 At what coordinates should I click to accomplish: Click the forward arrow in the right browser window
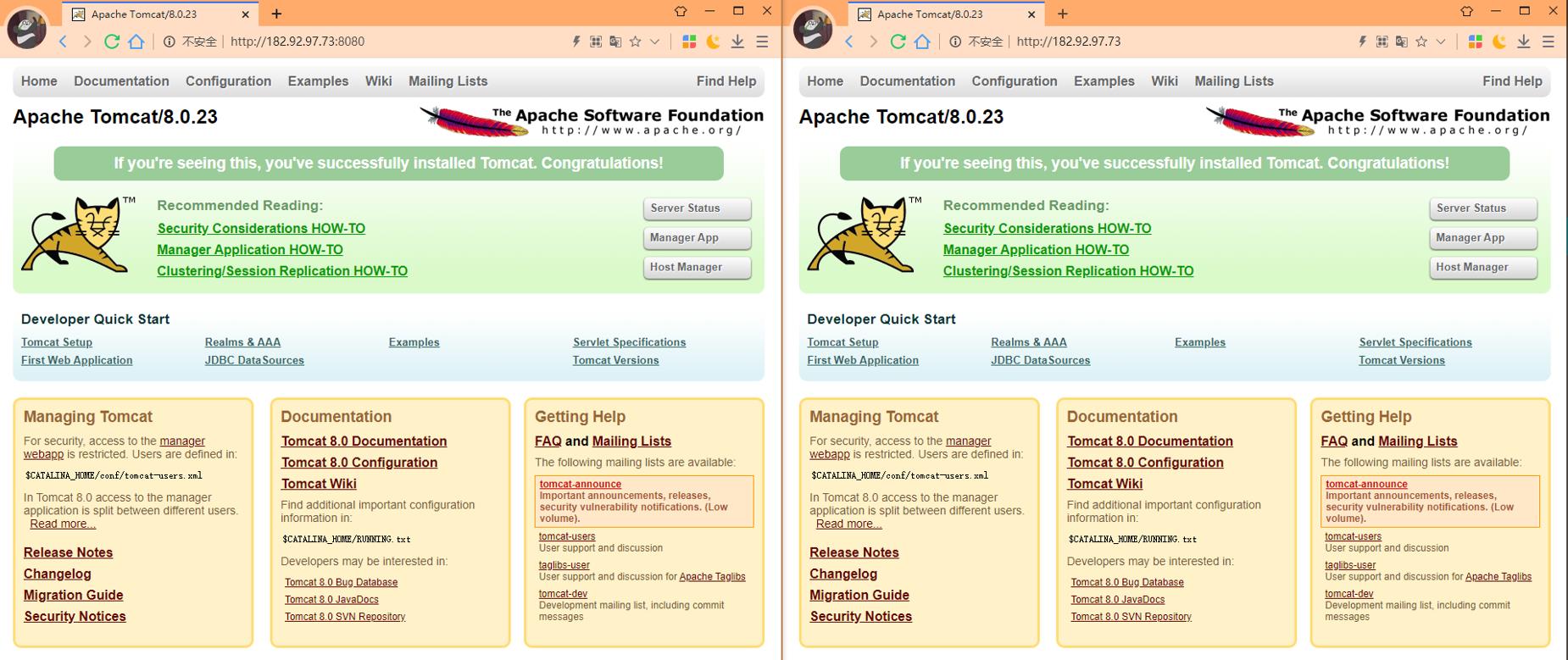coord(873,42)
